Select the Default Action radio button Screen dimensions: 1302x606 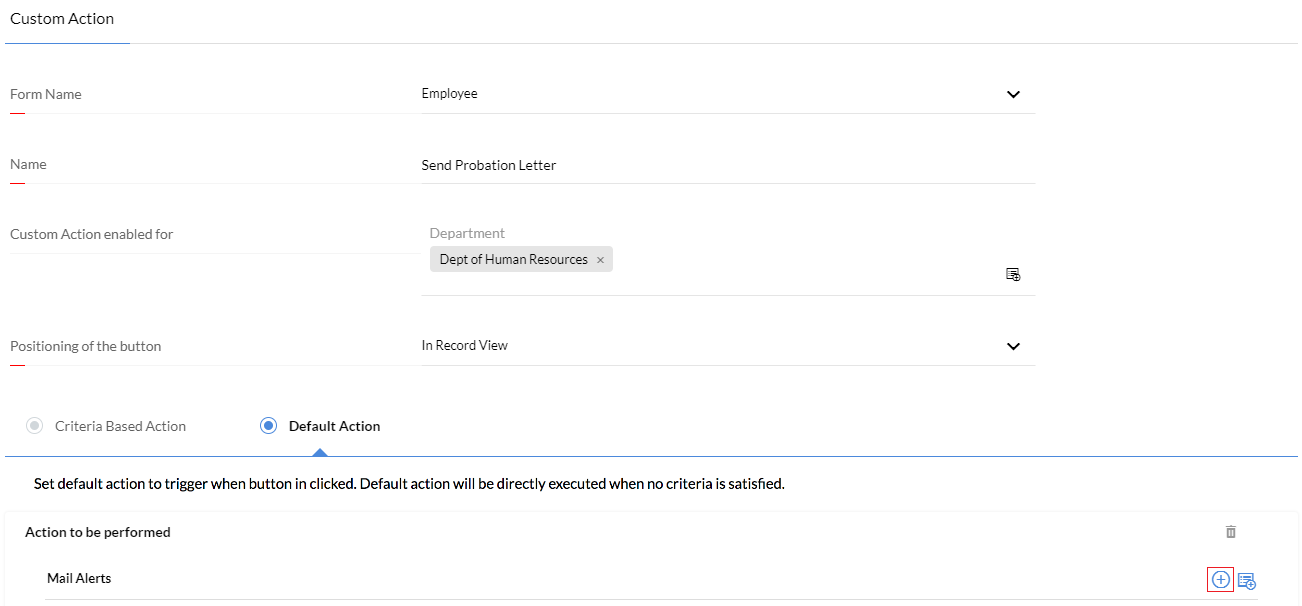pyautogui.click(x=268, y=426)
